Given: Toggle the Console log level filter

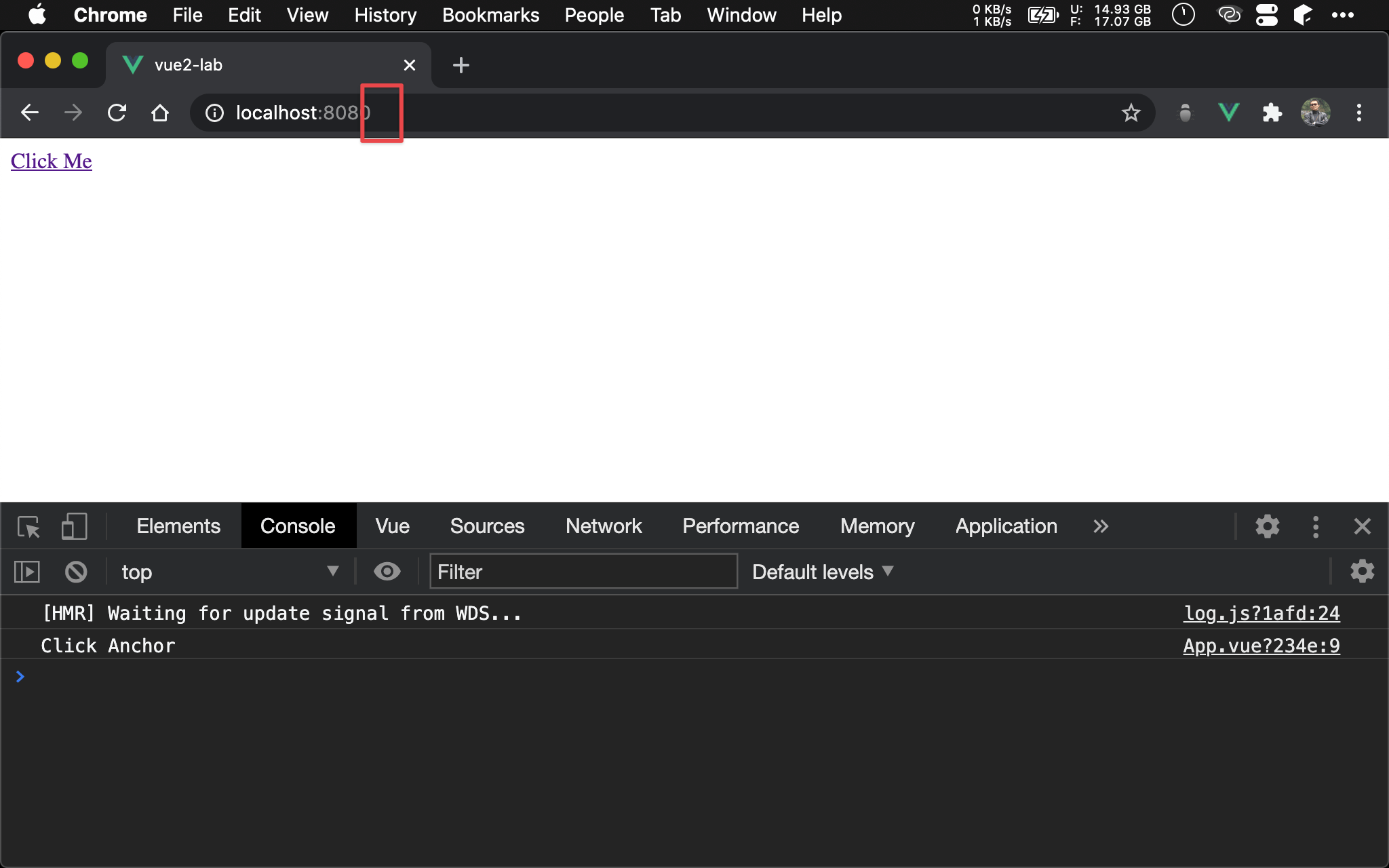Looking at the screenshot, I should [x=821, y=572].
